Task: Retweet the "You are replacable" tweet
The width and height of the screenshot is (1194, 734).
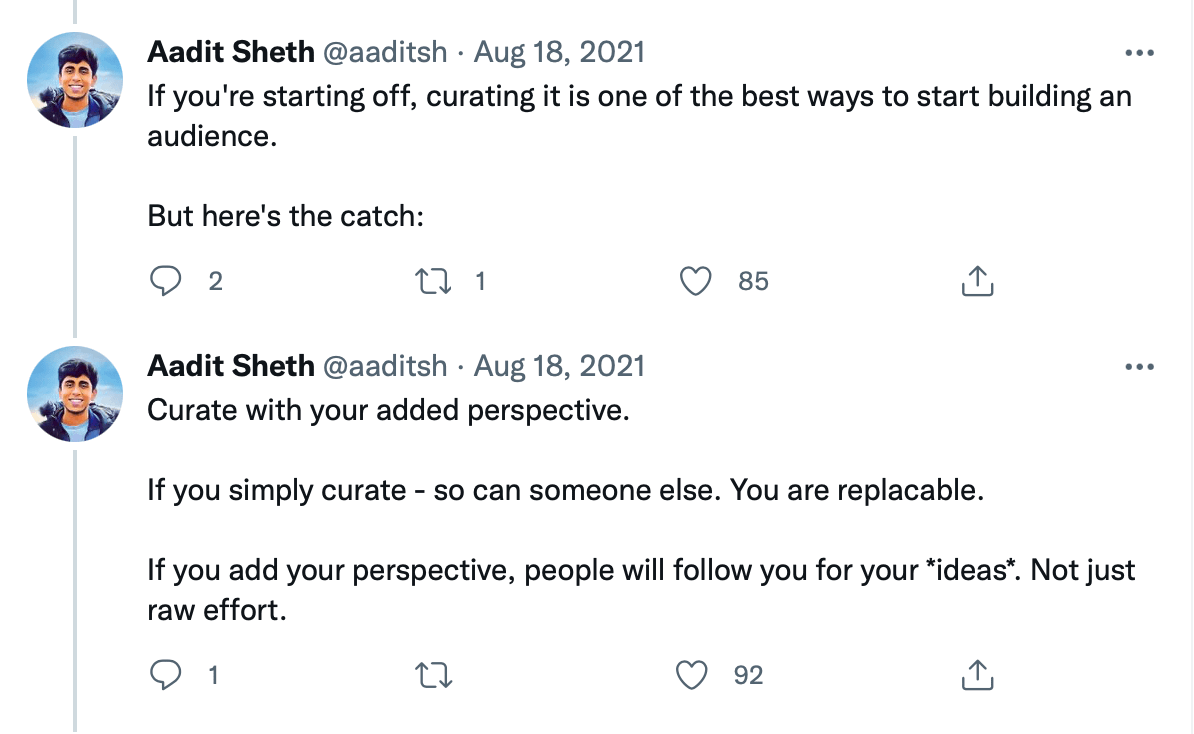Action: (434, 676)
